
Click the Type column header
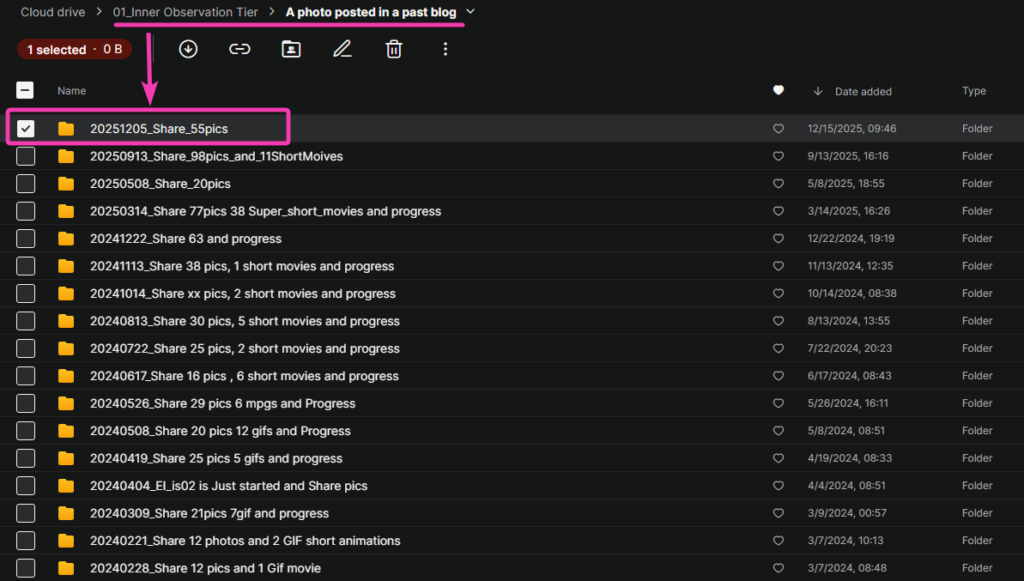click(973, 91)
